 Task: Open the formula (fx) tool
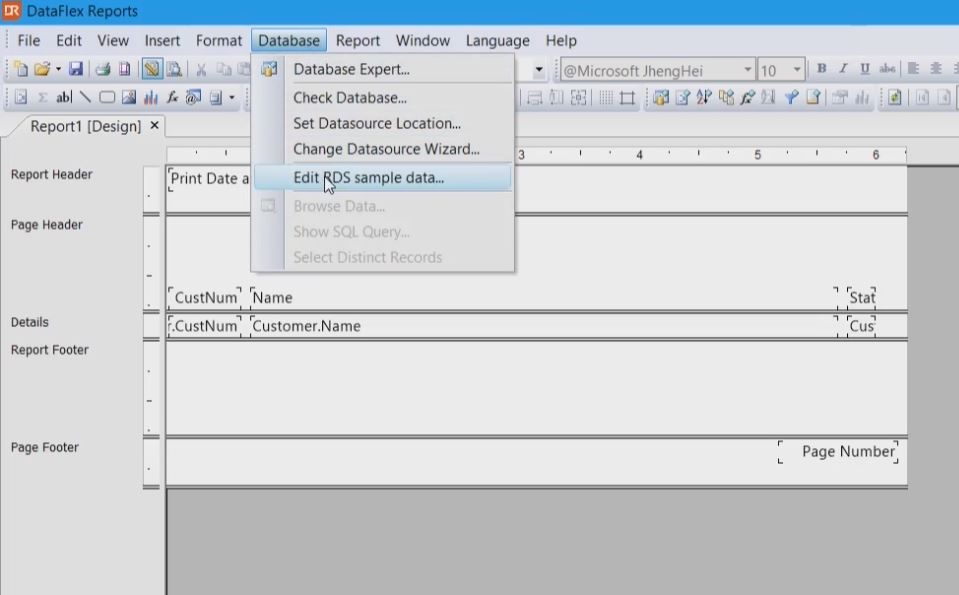(172, 98)
